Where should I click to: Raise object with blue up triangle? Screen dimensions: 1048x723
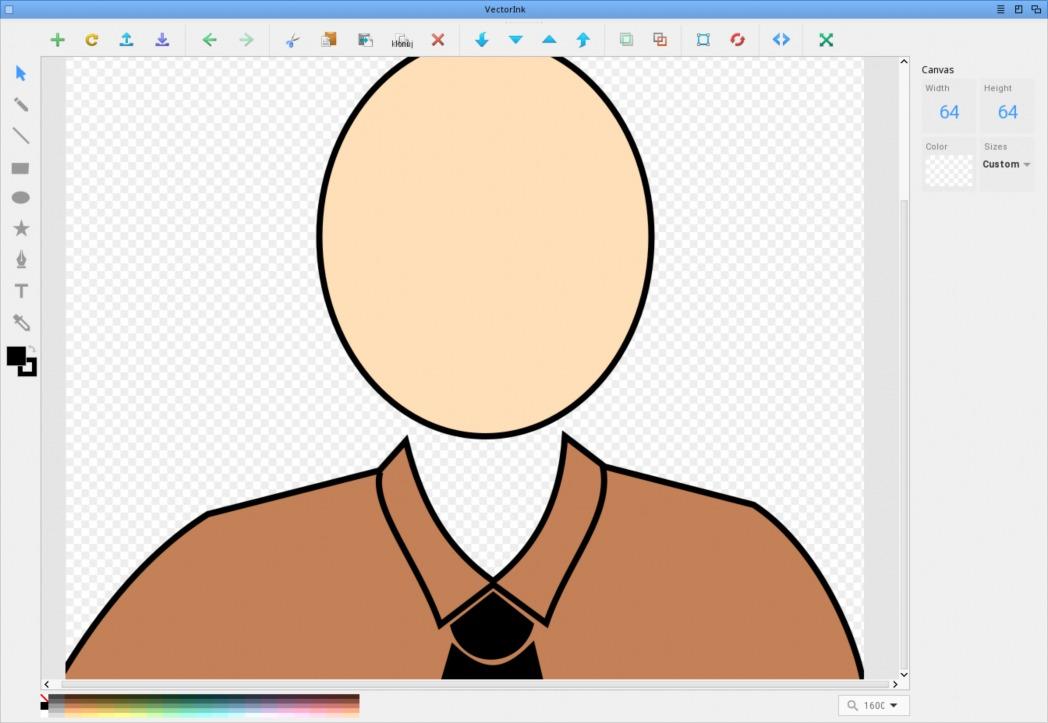(x=549, y=40)
